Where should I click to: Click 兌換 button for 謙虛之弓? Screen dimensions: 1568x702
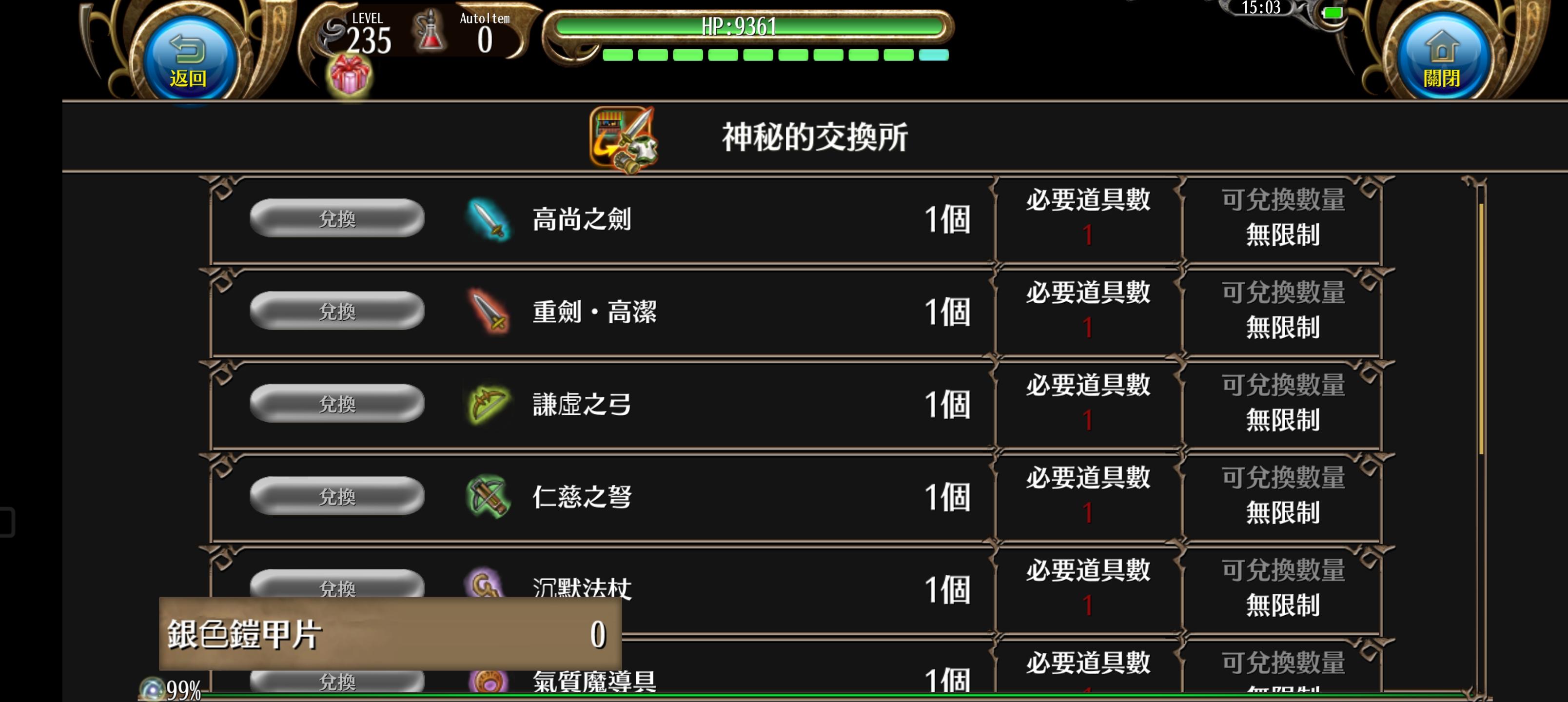337,404
